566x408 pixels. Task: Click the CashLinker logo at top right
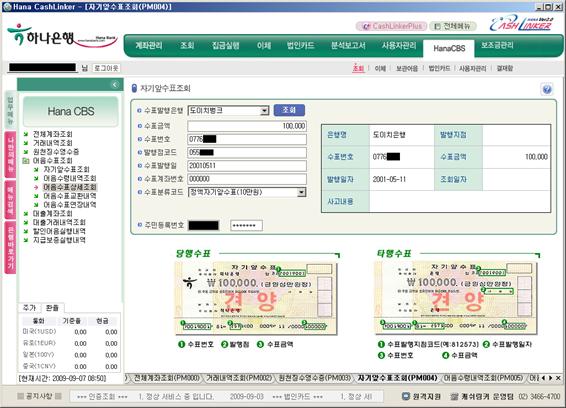click(x=521, y=24)
